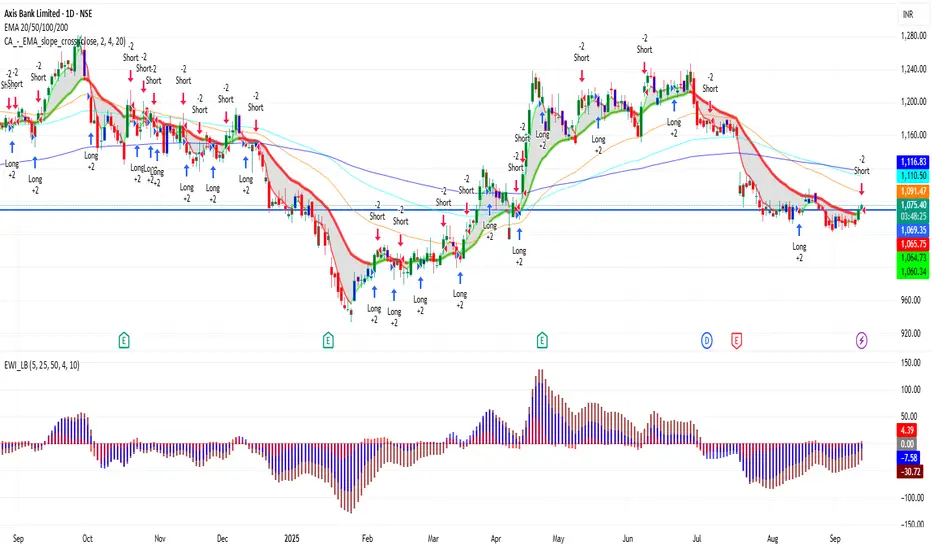Screen dimensions: 932x550
Task: Click the Long +2 signal label in August
Action: coord(799,252)
